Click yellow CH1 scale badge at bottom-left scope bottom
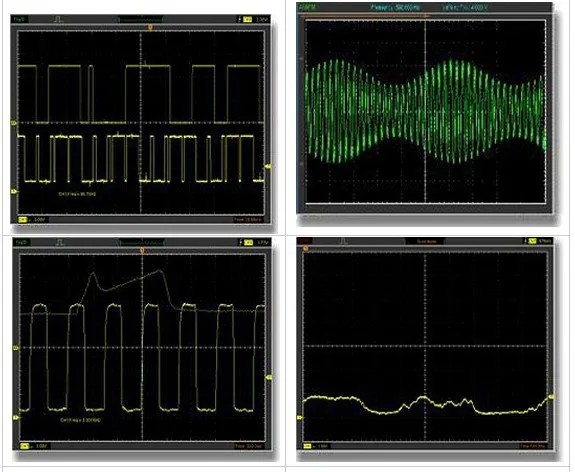The image size is (575, 472). point(25,446)
